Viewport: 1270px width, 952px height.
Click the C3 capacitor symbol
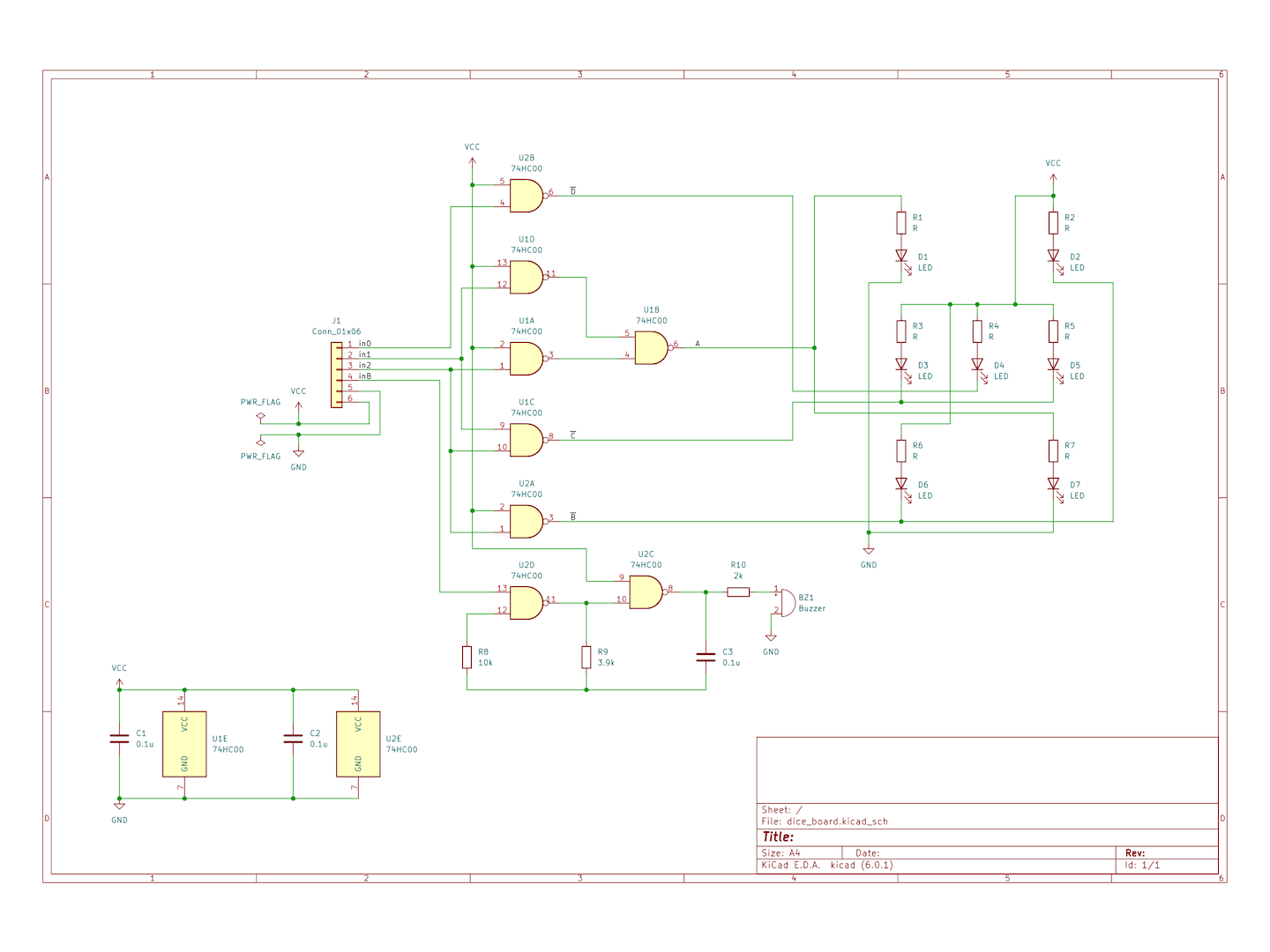coord(706,657)
